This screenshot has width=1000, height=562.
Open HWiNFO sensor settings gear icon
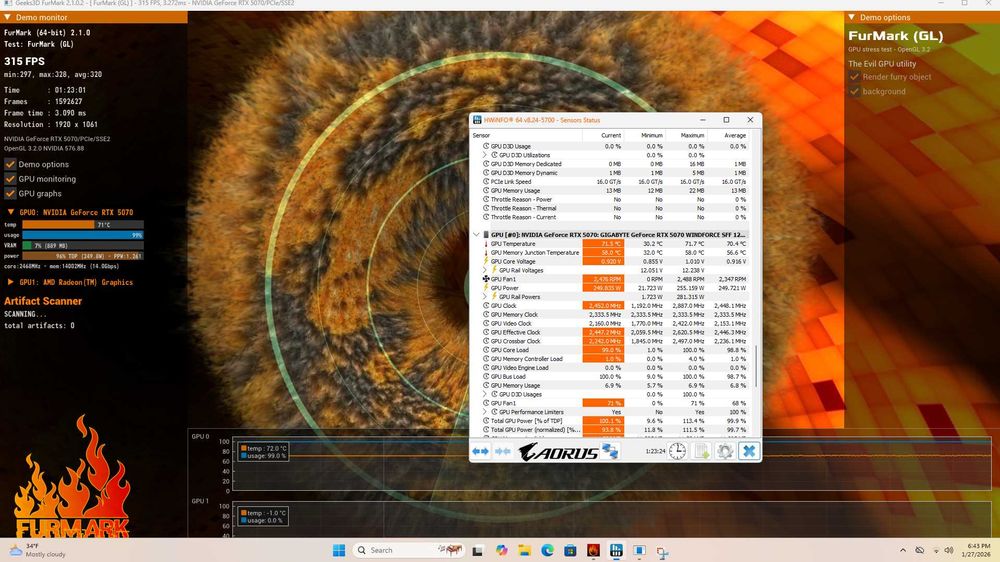coord(725,451)
